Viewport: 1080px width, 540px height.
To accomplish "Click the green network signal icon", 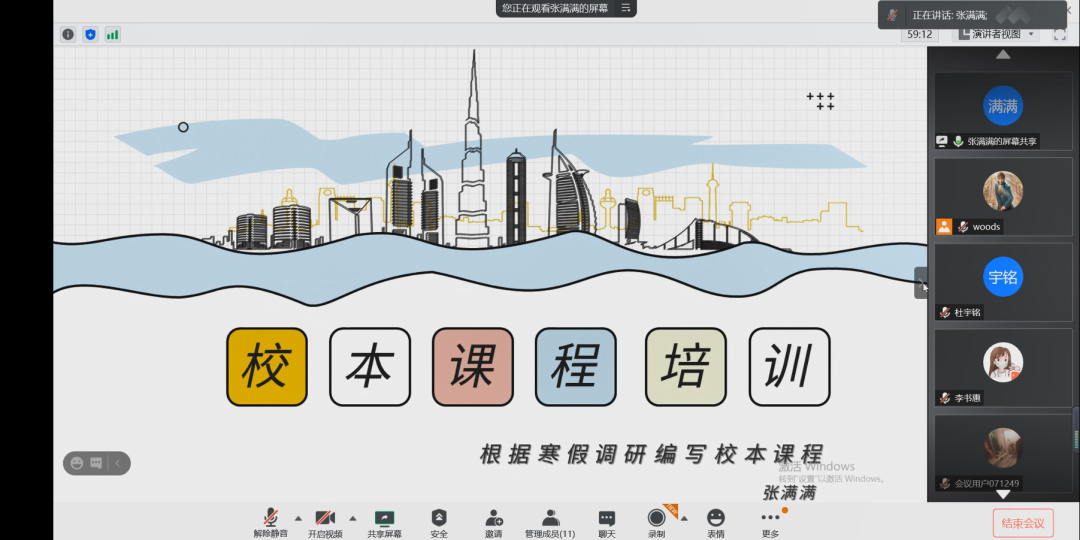I will click(112, 34).
